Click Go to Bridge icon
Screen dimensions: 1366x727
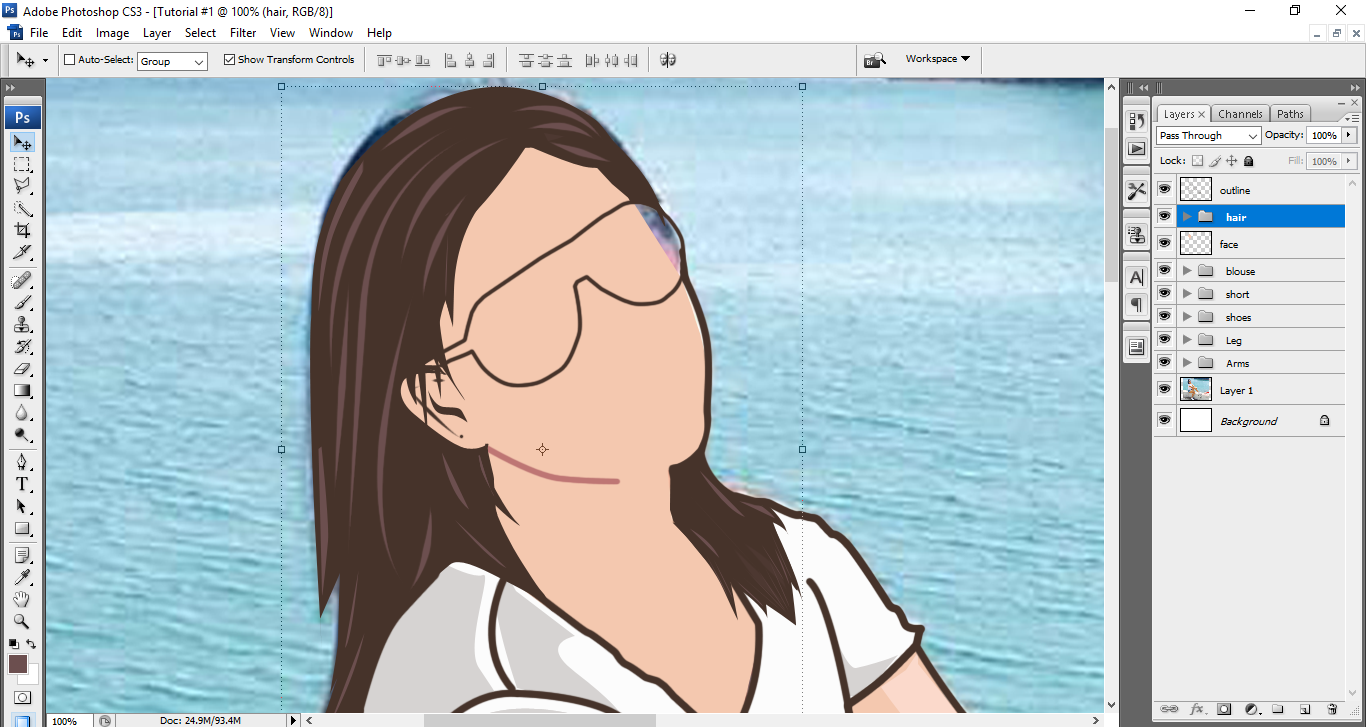(875, 60)
